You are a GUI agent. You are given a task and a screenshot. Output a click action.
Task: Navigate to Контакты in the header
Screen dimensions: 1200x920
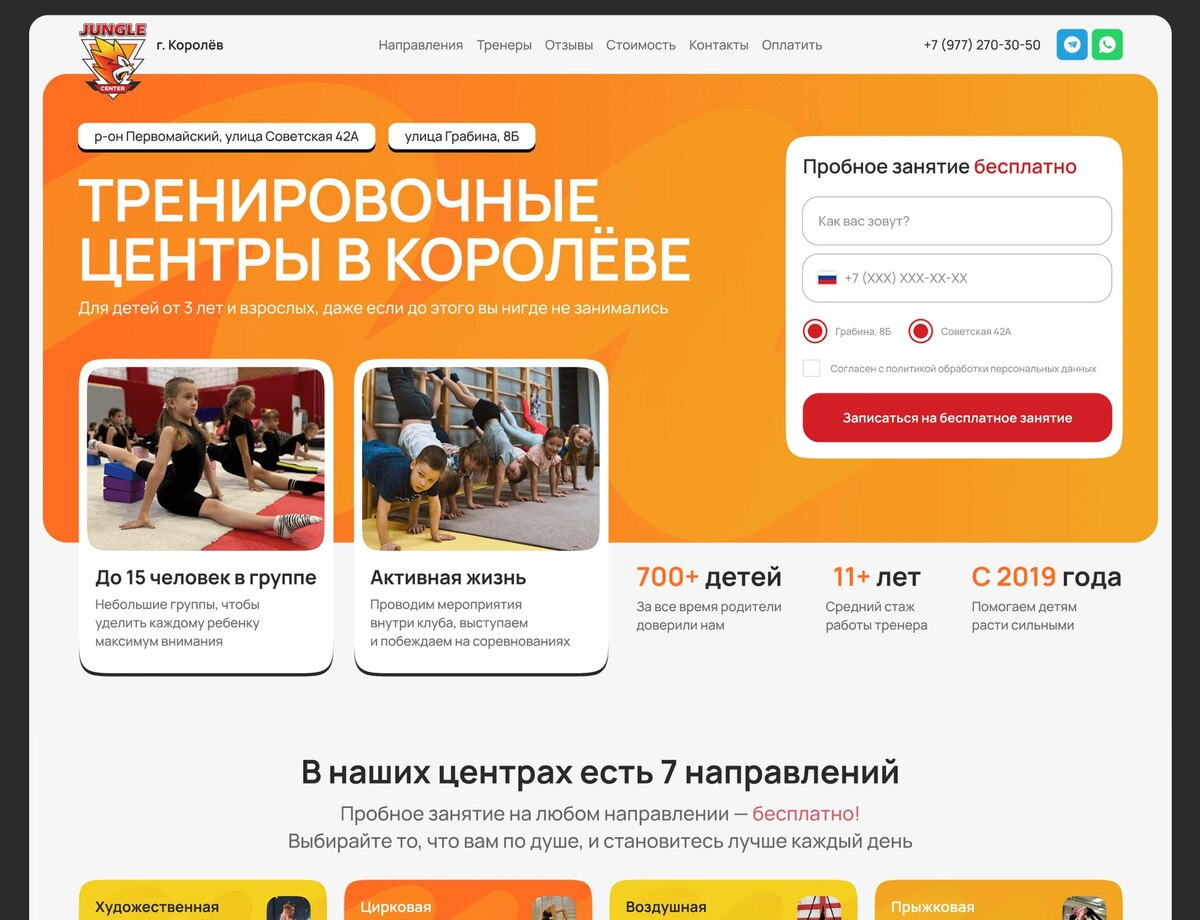coord(719,45)
